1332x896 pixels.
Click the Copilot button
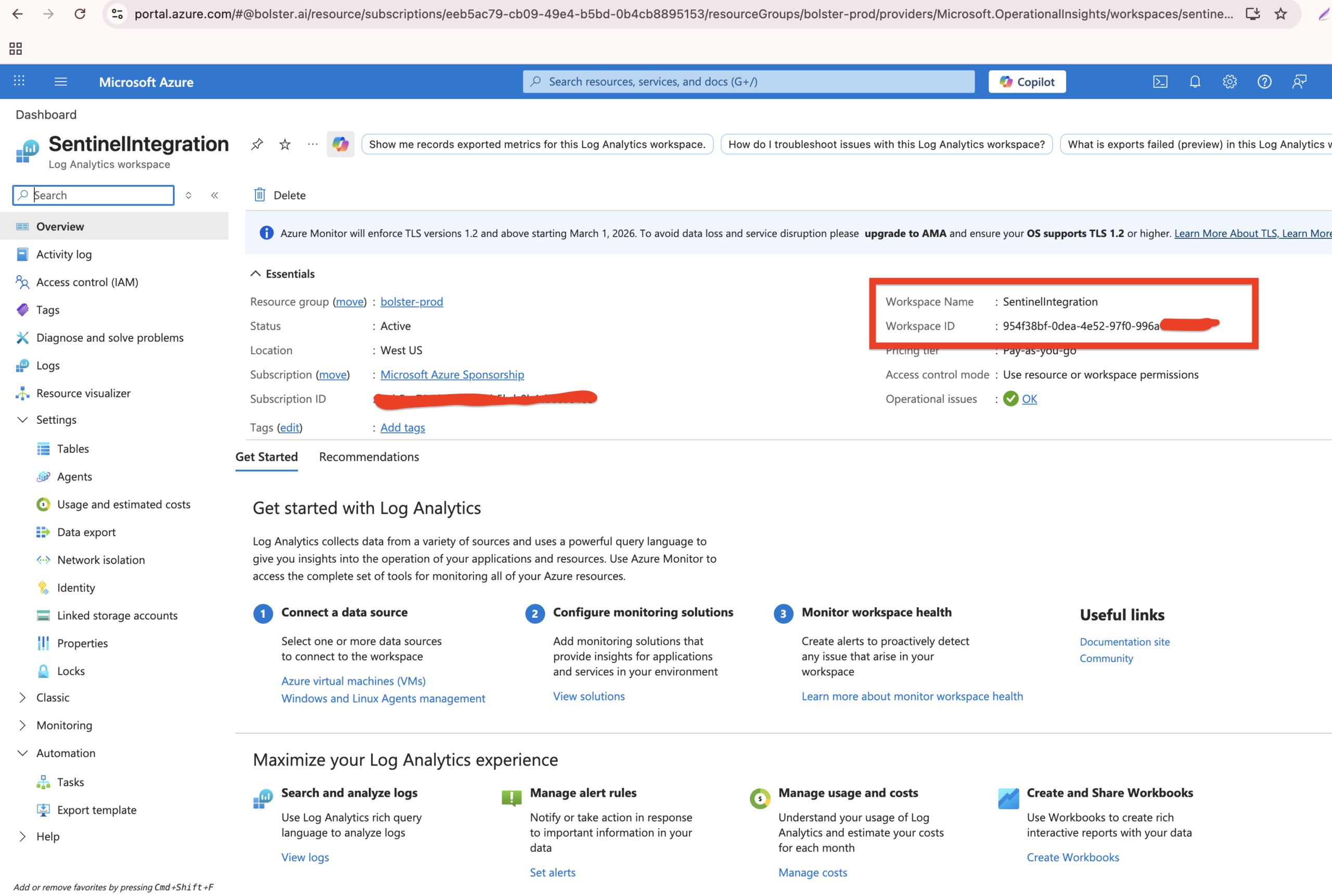1027,82
